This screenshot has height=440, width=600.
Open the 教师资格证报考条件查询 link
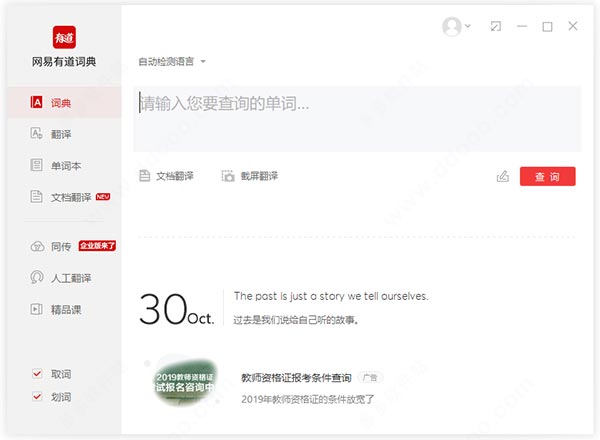pos(296,378)
